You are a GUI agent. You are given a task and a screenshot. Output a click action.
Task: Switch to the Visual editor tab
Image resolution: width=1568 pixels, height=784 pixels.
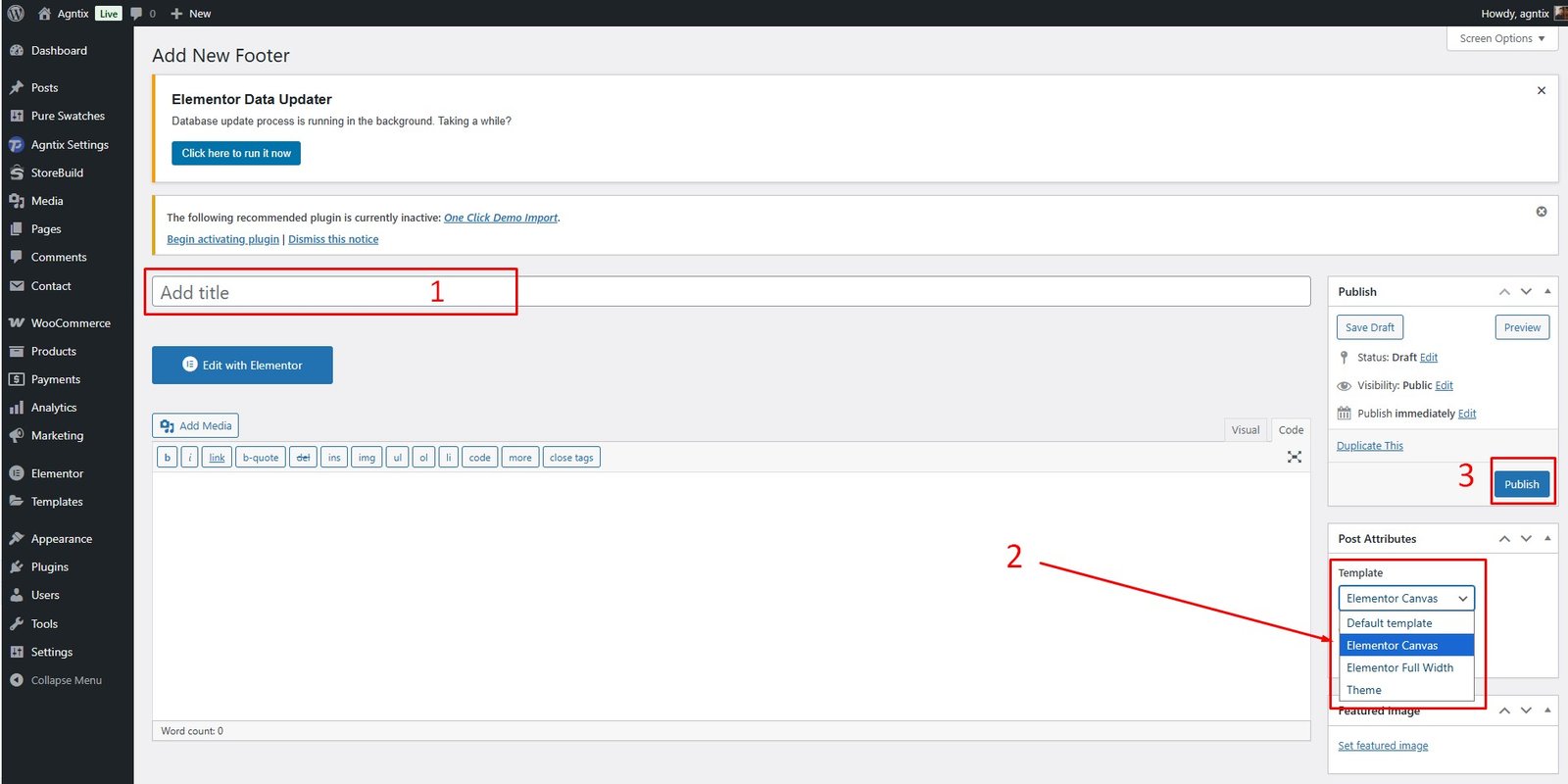1245,430
